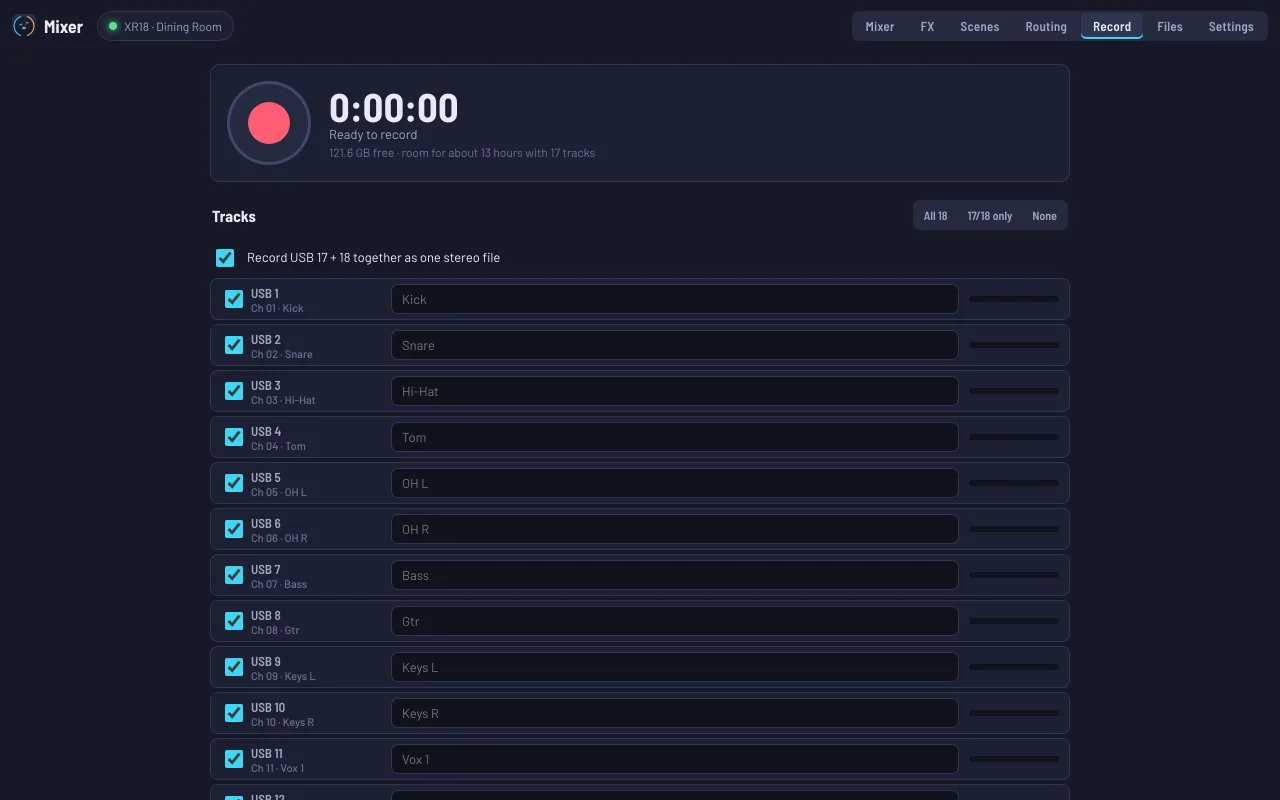1280x800 pixels.
Task: Toggle the USB 3 Hi-Hat checkbox
Action: pos(234,391)
